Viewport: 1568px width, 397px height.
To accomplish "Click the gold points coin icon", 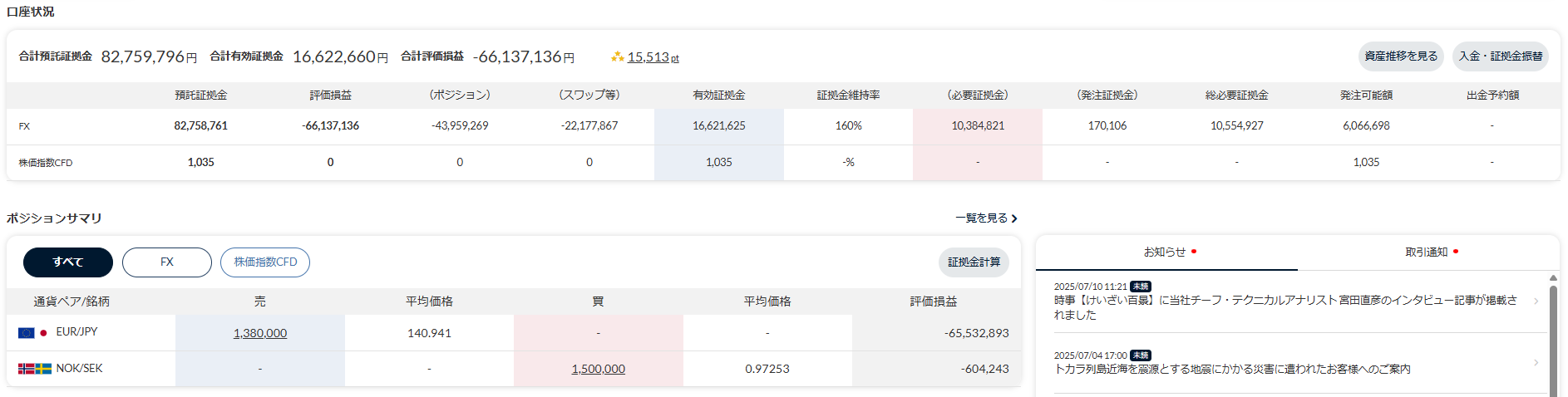I will pyautogui.click(x=618, y=57).
